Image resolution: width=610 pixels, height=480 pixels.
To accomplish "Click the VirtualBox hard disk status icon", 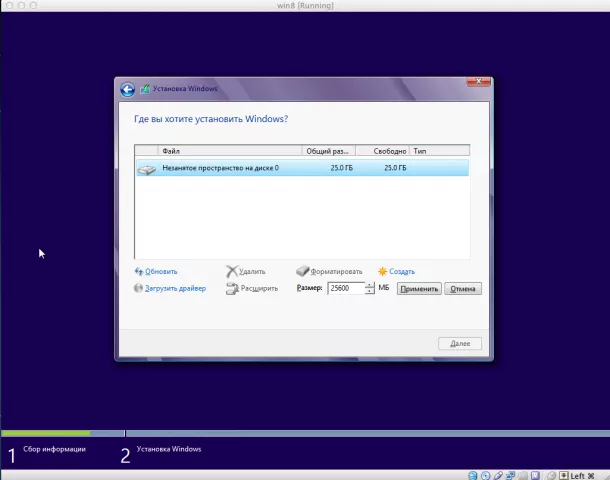I will tap(473, 475).
